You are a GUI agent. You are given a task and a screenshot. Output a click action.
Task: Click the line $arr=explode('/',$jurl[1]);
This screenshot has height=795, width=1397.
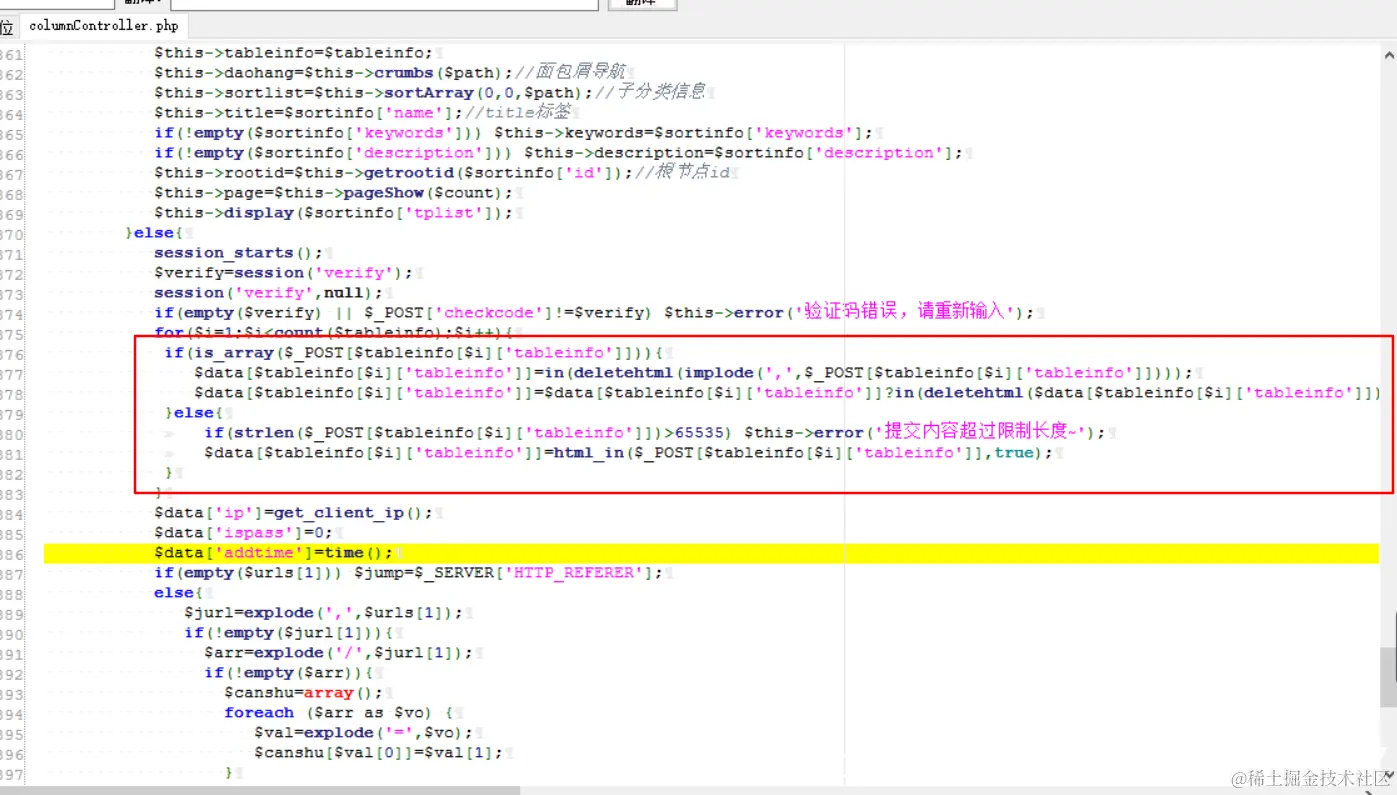(x=339, y=653)
